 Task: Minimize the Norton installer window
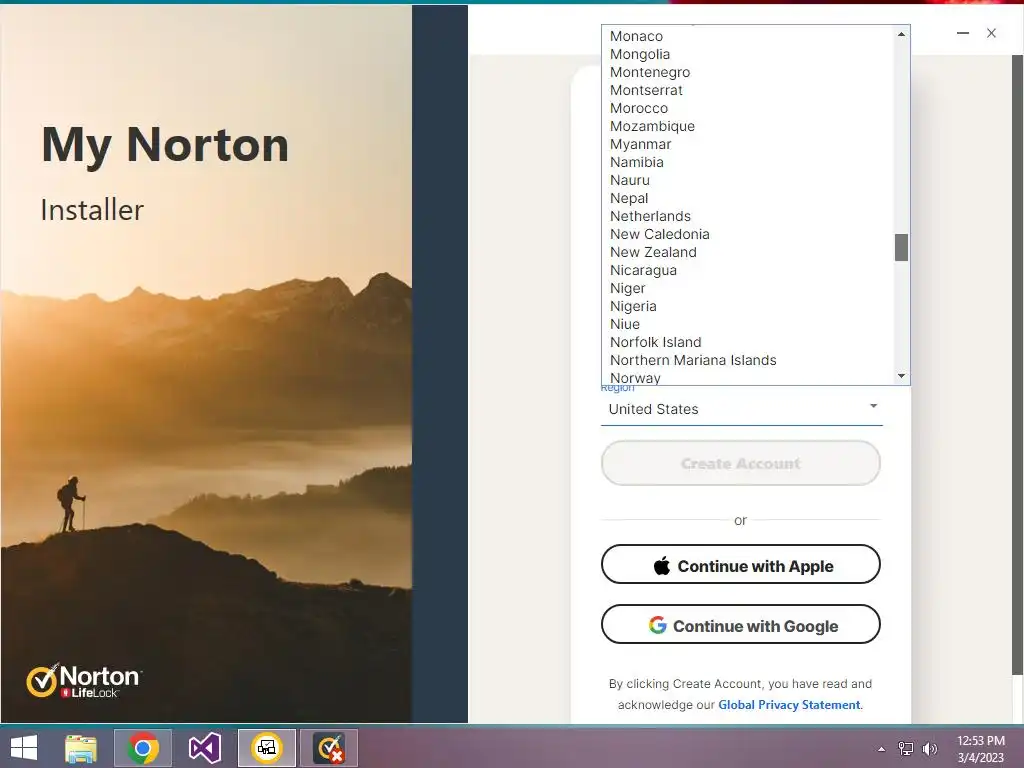click(963, 33)
